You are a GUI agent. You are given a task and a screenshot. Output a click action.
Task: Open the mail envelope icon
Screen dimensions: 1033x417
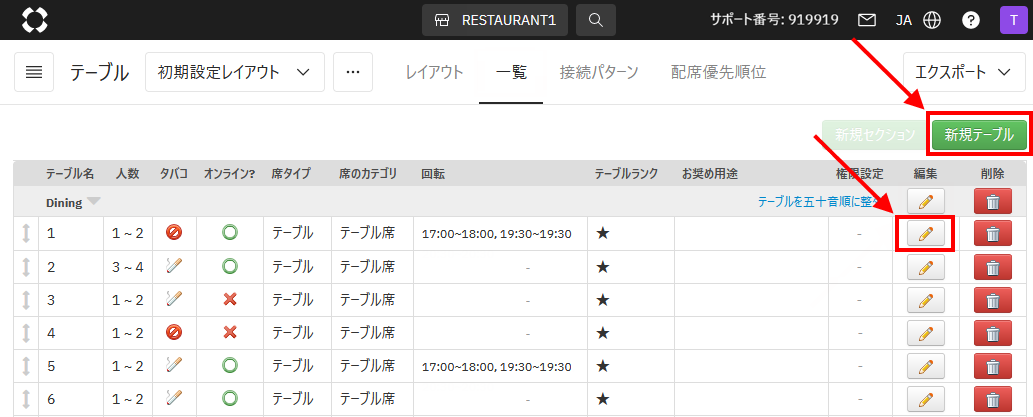pyautogui.click(x=867, y=20)
